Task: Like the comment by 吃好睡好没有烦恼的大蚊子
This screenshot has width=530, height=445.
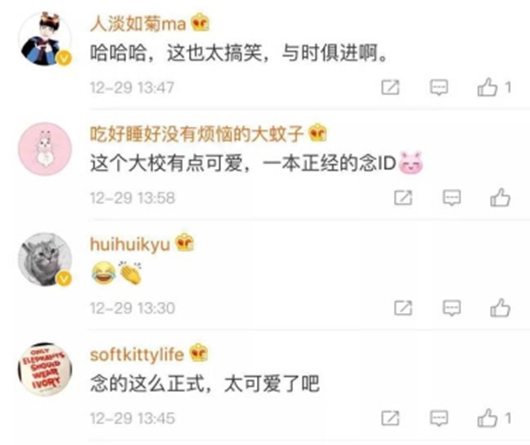Action: 500,198
